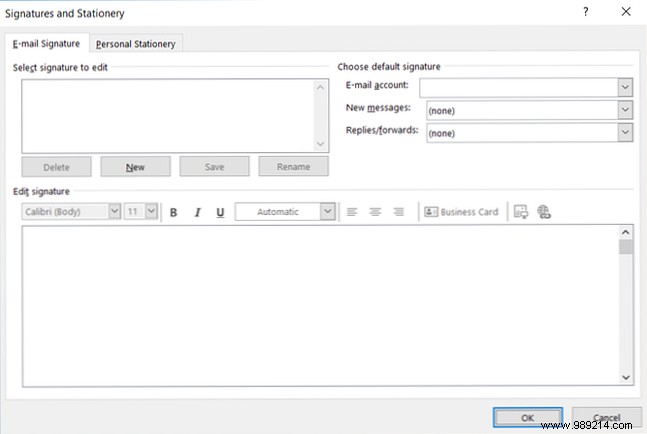Insert a Business Card
Viewport: 647px width, 434px height.
(461, 212)
